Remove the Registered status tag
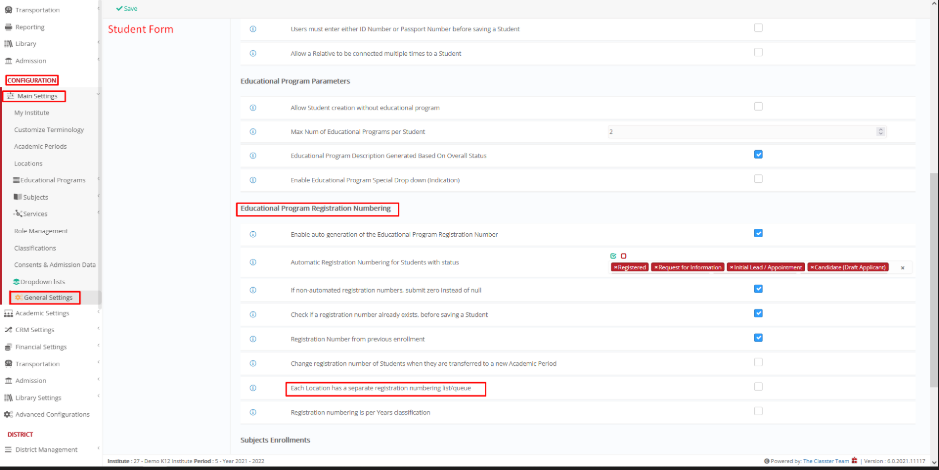The image size is (939, 470). click(x=615, y=268)
